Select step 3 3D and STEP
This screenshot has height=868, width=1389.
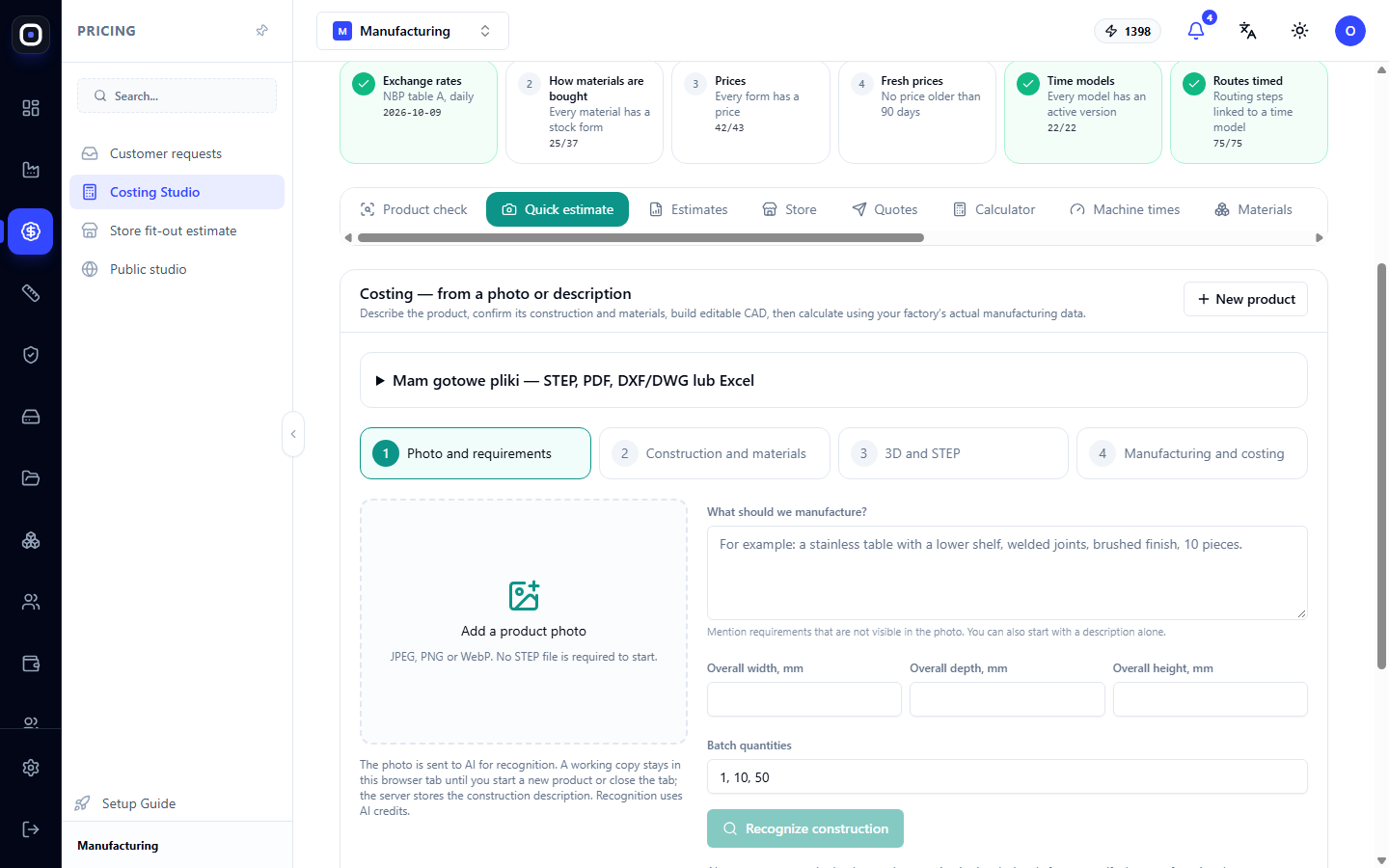(x=953, y=453)
